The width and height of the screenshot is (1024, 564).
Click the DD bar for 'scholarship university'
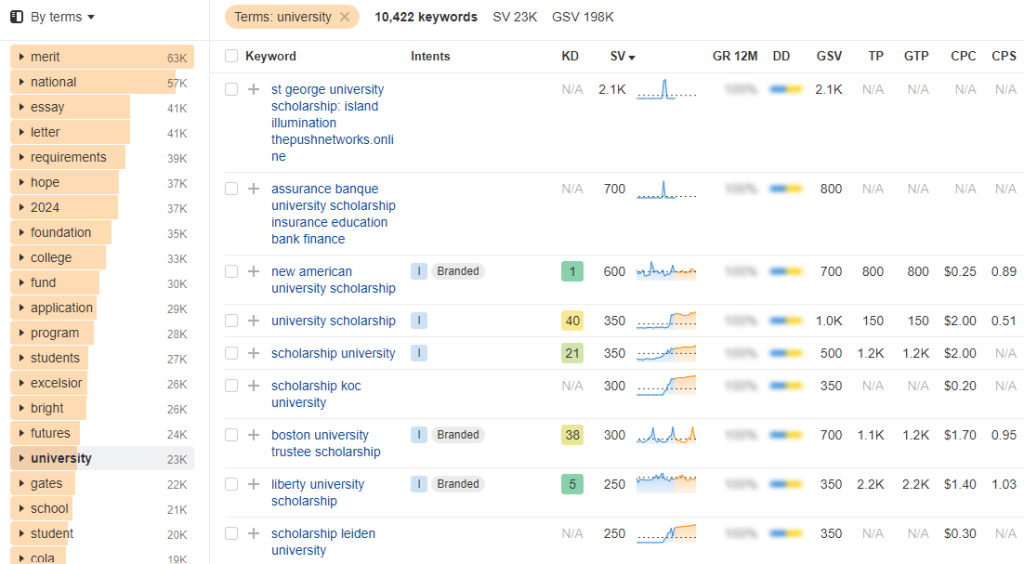click(x=786, y=353)
